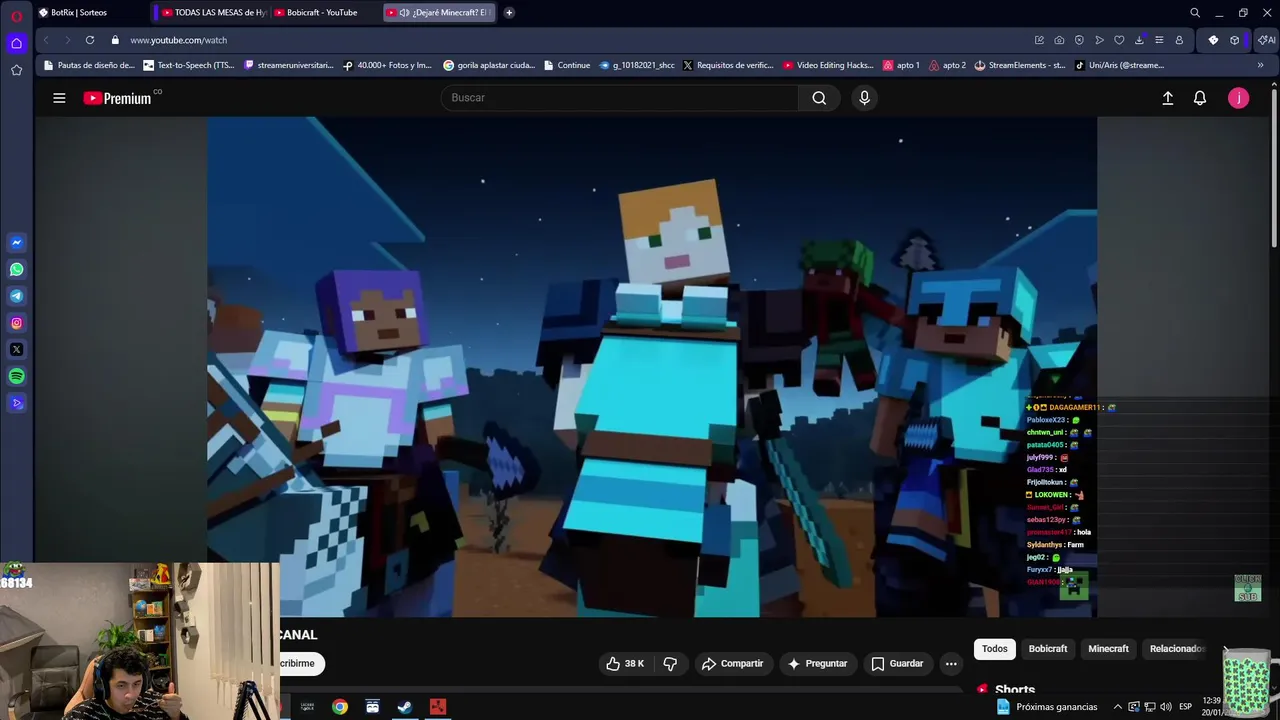Open bookmarks star in Opera sidebar
This screenshot has height=720, width=1280.
coord(16,70)
